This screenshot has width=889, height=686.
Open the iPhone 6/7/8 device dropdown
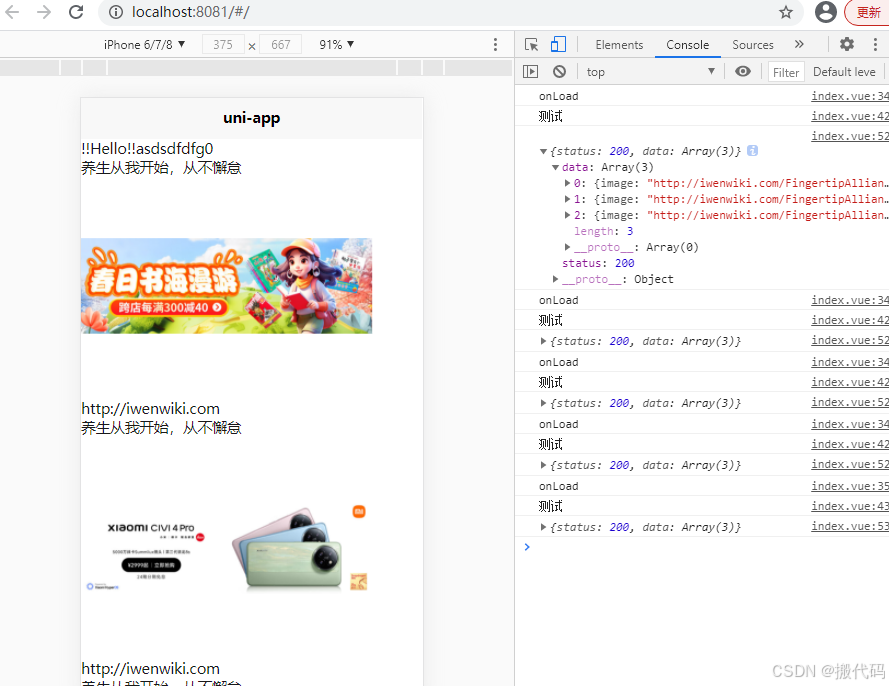tap(145, 44)
